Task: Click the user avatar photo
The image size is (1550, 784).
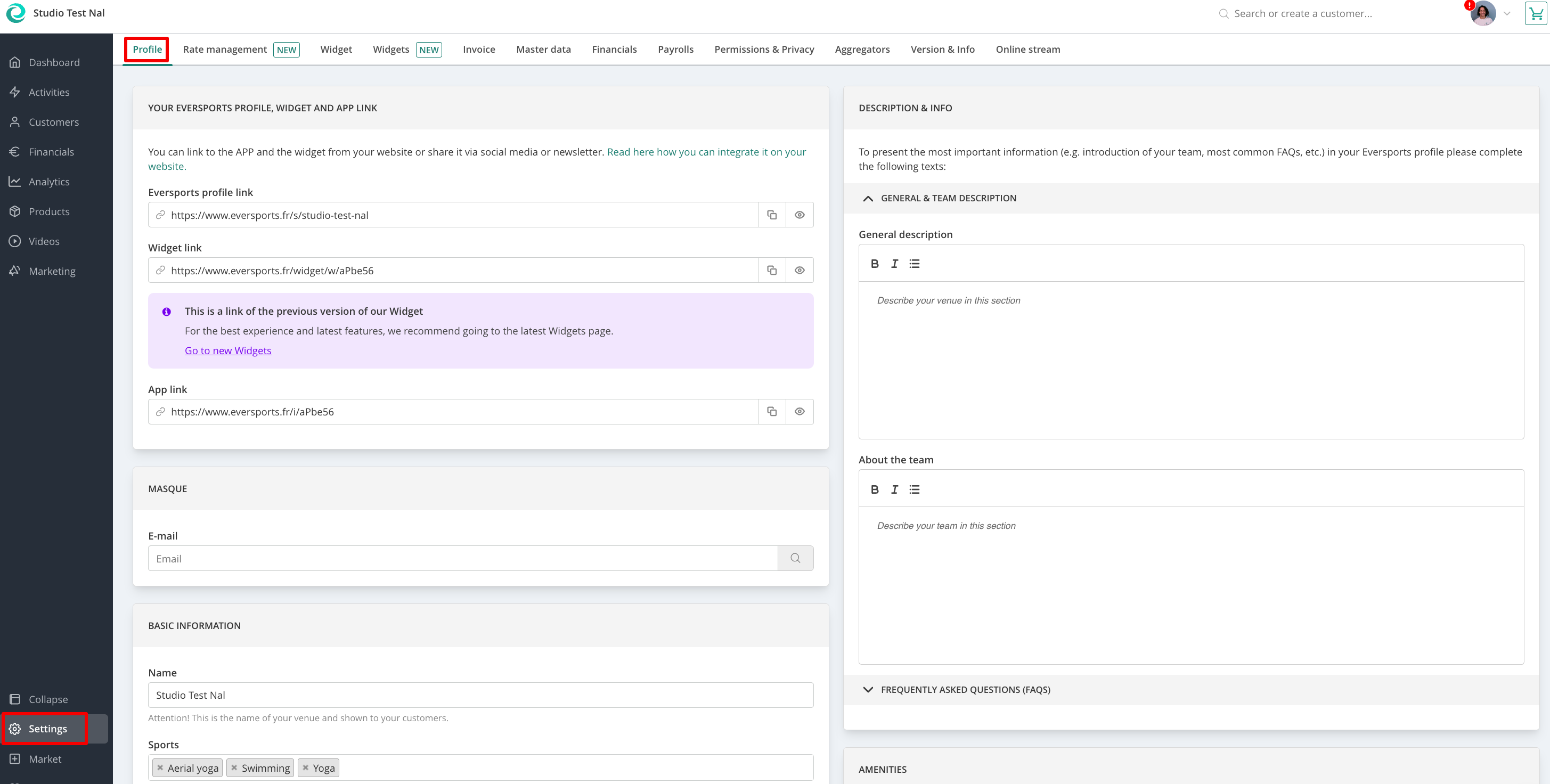Action: (x=1482, y=14)
